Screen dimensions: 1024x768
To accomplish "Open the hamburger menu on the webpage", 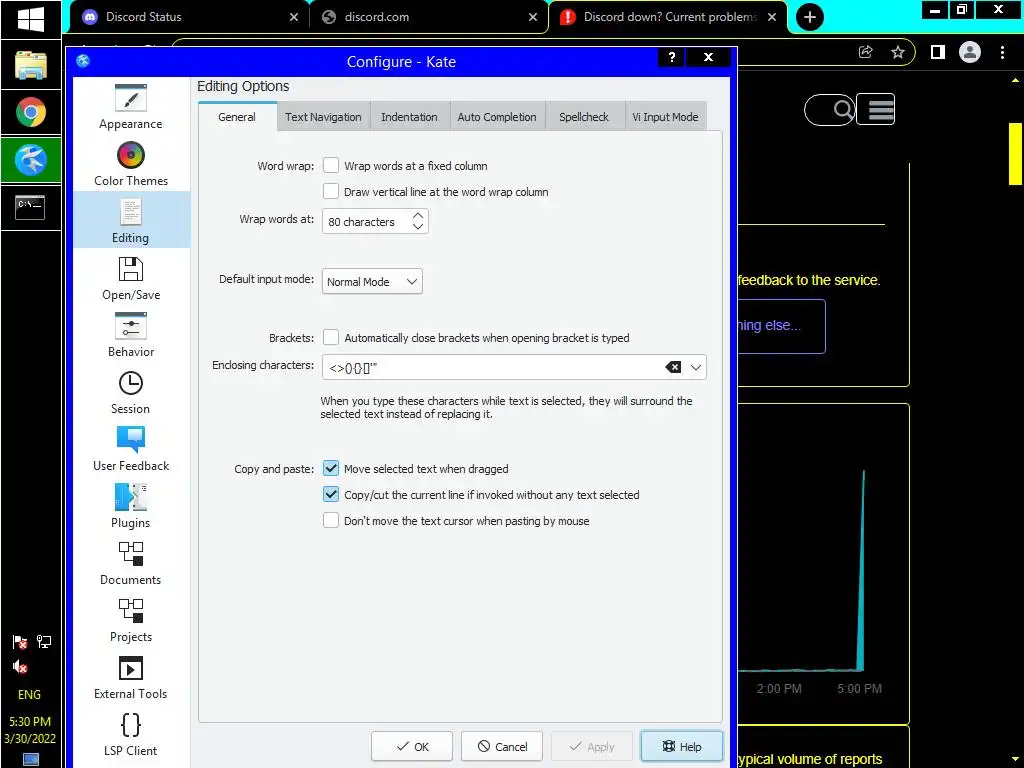I will [x=876, y=109].
